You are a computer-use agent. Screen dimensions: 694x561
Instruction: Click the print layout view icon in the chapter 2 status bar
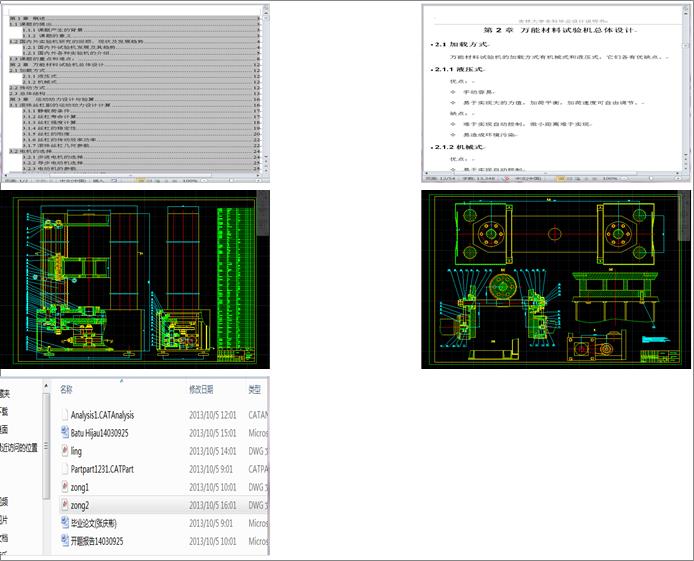[560, 178]
